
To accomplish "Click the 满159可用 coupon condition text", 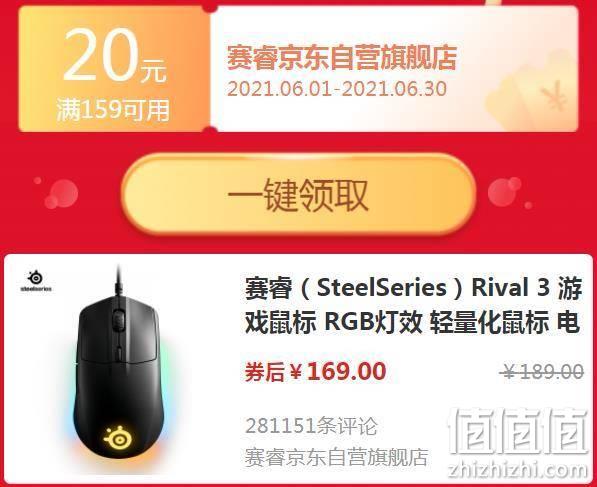I will coord(113,110).
